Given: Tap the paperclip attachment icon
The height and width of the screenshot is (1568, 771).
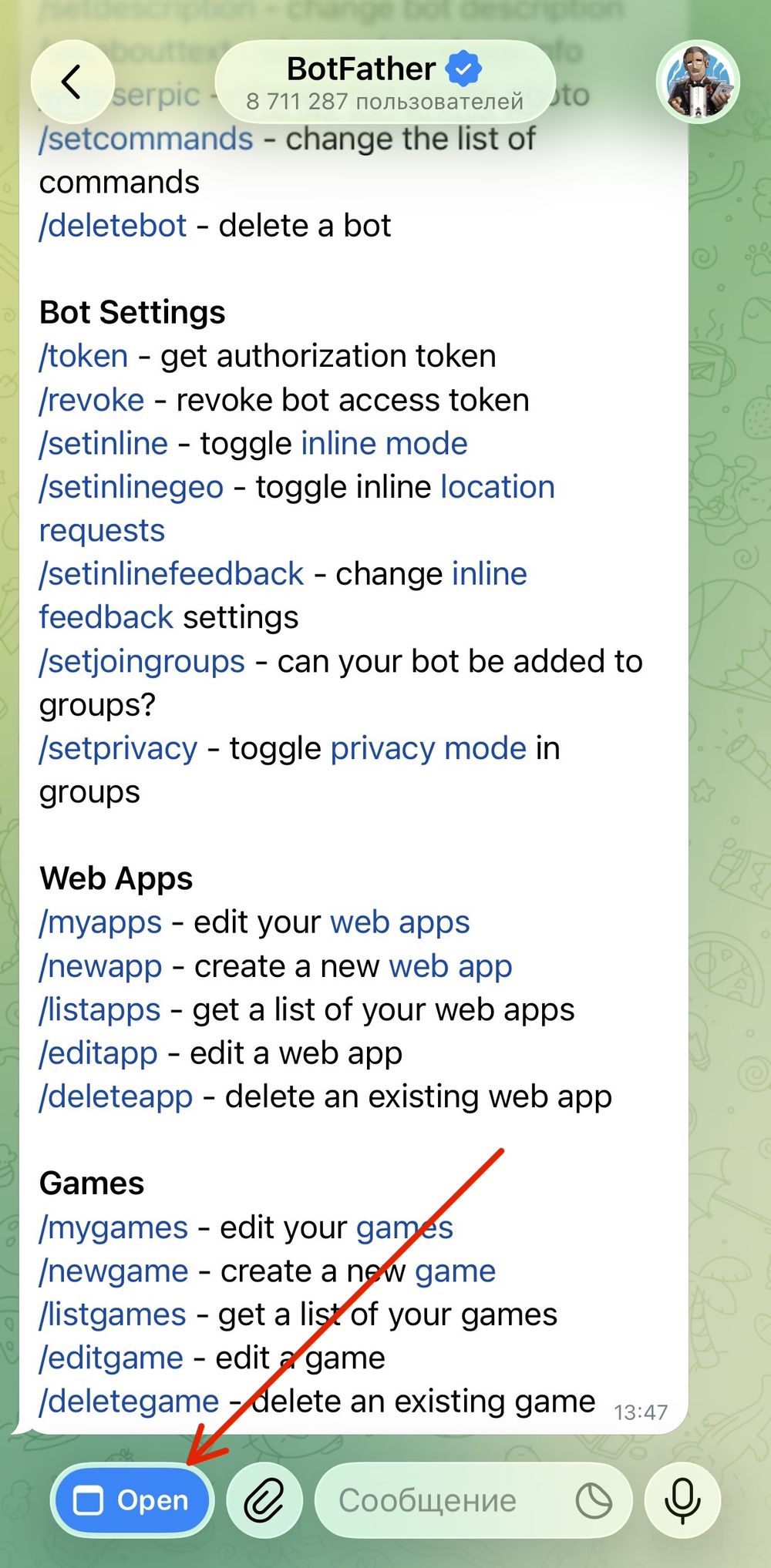Looking at the screenshot, I should [x=264, y=1500].
